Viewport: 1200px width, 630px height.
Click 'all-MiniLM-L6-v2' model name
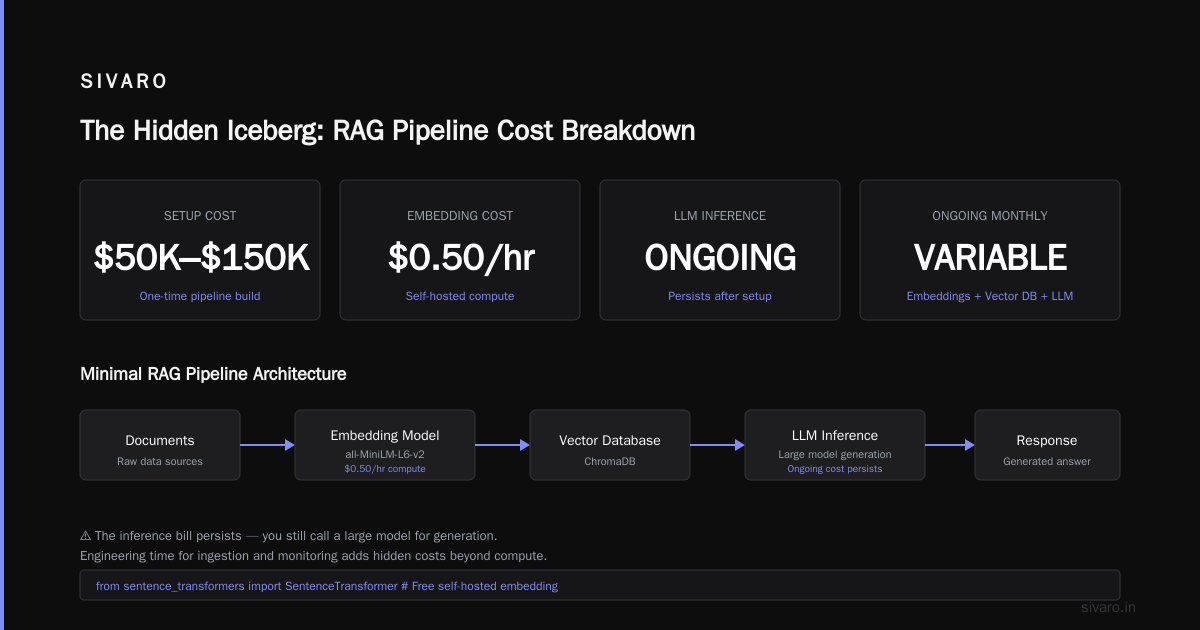click(385, 454)
